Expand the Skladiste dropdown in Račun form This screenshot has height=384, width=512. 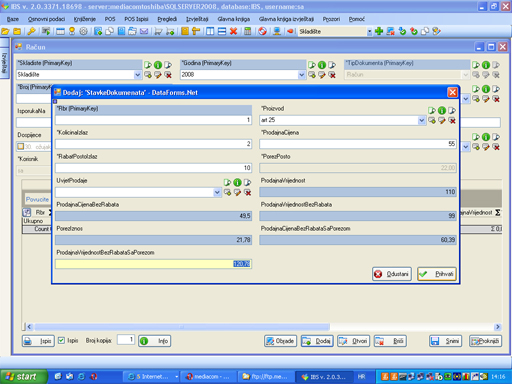pyautogui.click(x=137, y=75)
